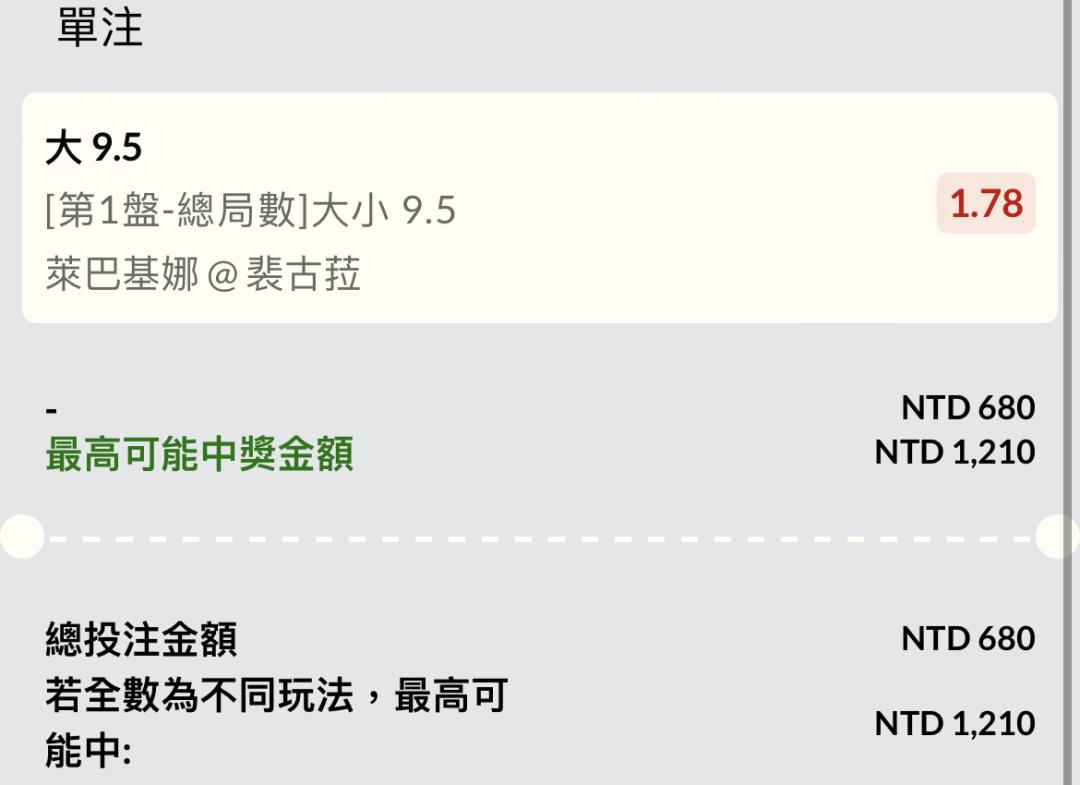Select the bold 大 9.5 bet title

(x=94, y=149)
